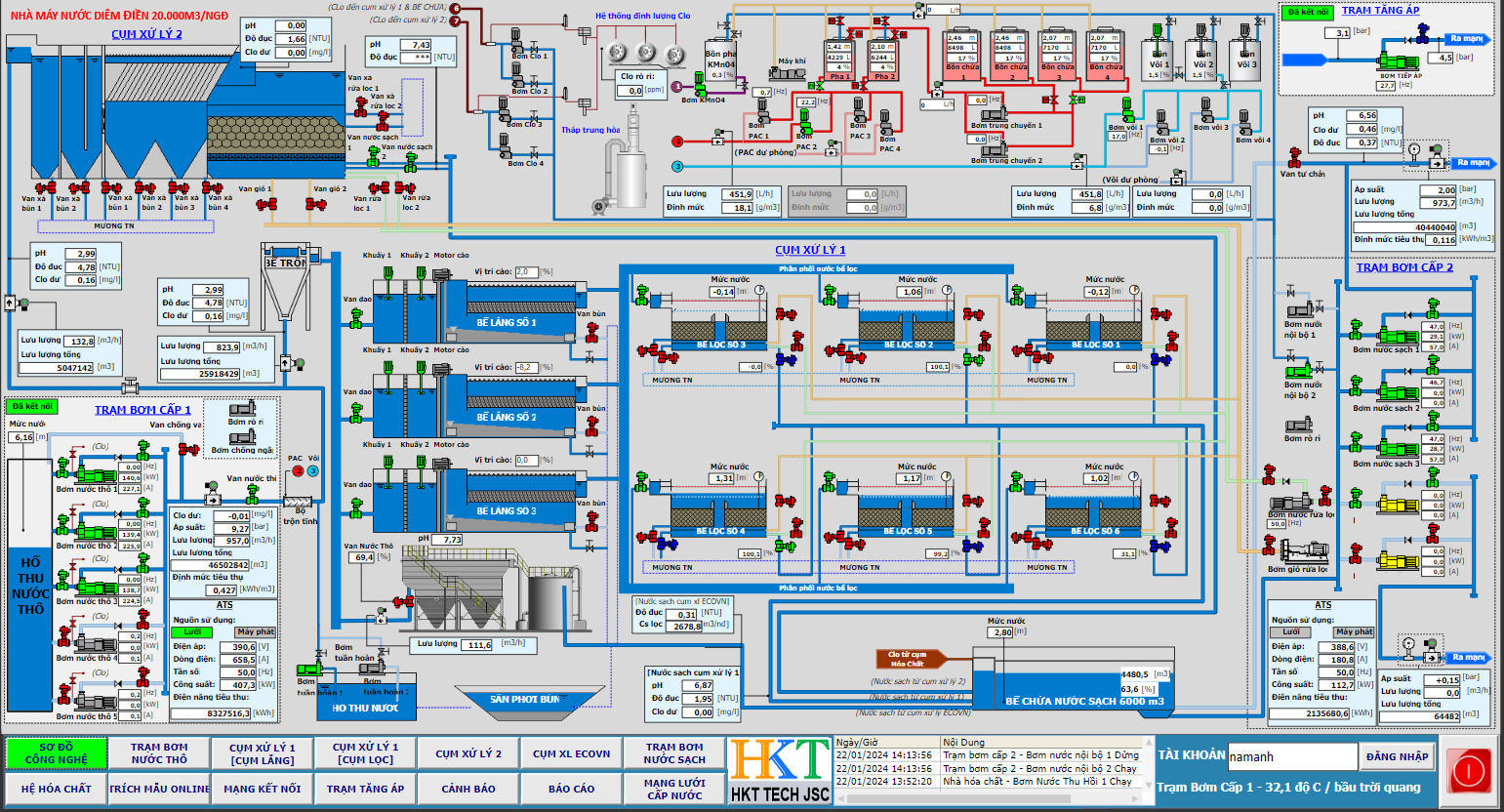Image resolution: width=1504 pixels, height=812 pixels.
Task: Open the Van gió 1 valve
Action: (x=266, y=204)
